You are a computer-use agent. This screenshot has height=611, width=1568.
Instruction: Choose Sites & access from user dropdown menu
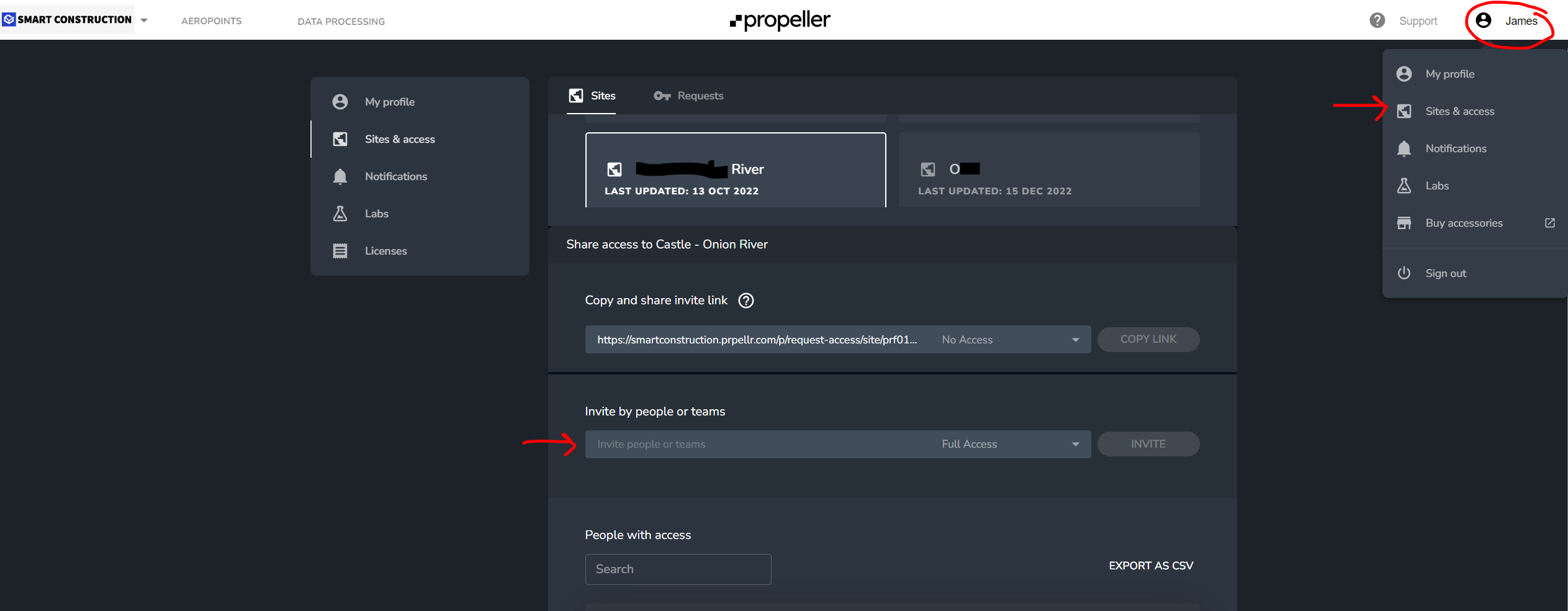click(x=1475, y=111)
